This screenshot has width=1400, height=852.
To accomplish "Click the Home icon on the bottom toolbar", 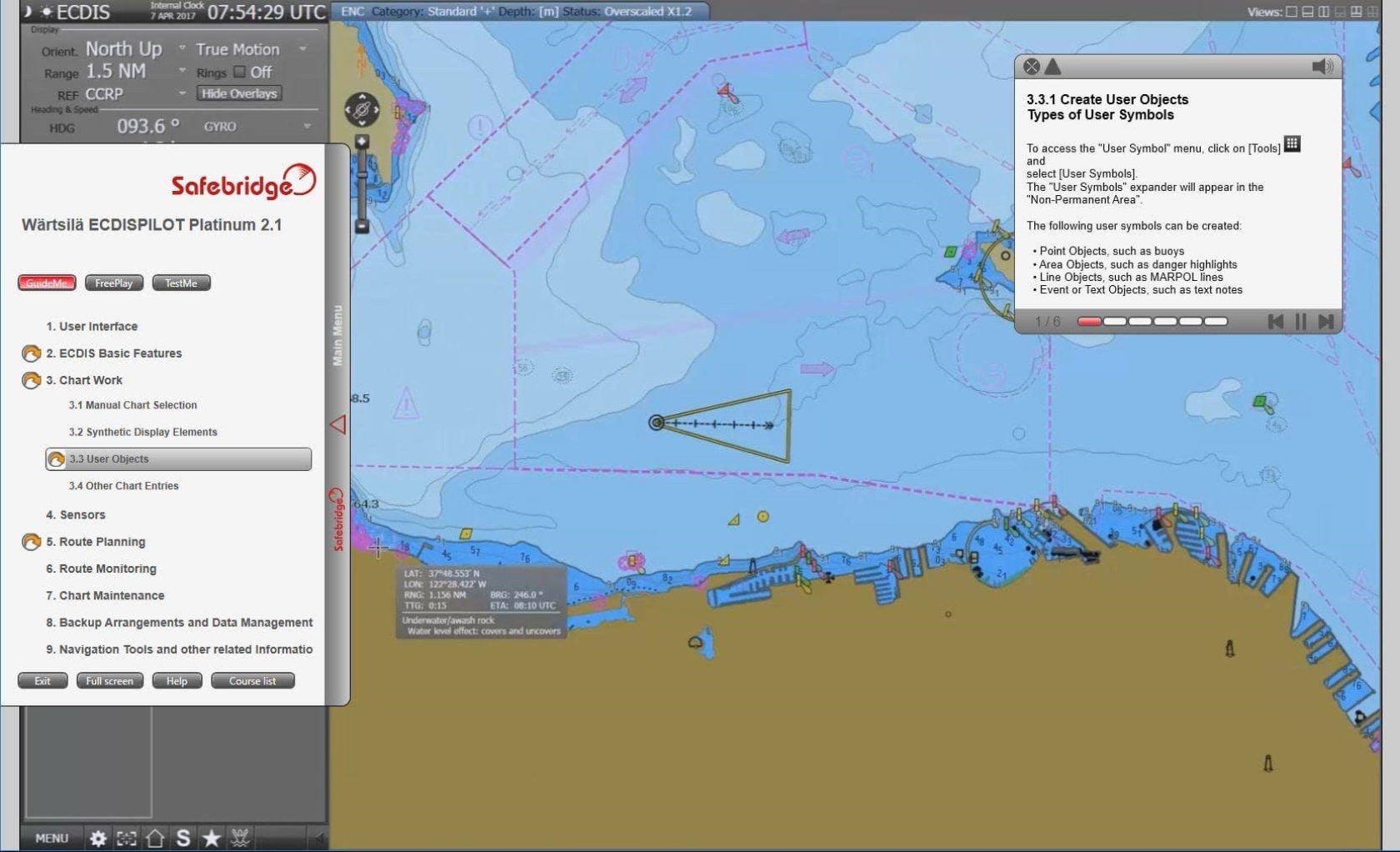I will (155, 838).
